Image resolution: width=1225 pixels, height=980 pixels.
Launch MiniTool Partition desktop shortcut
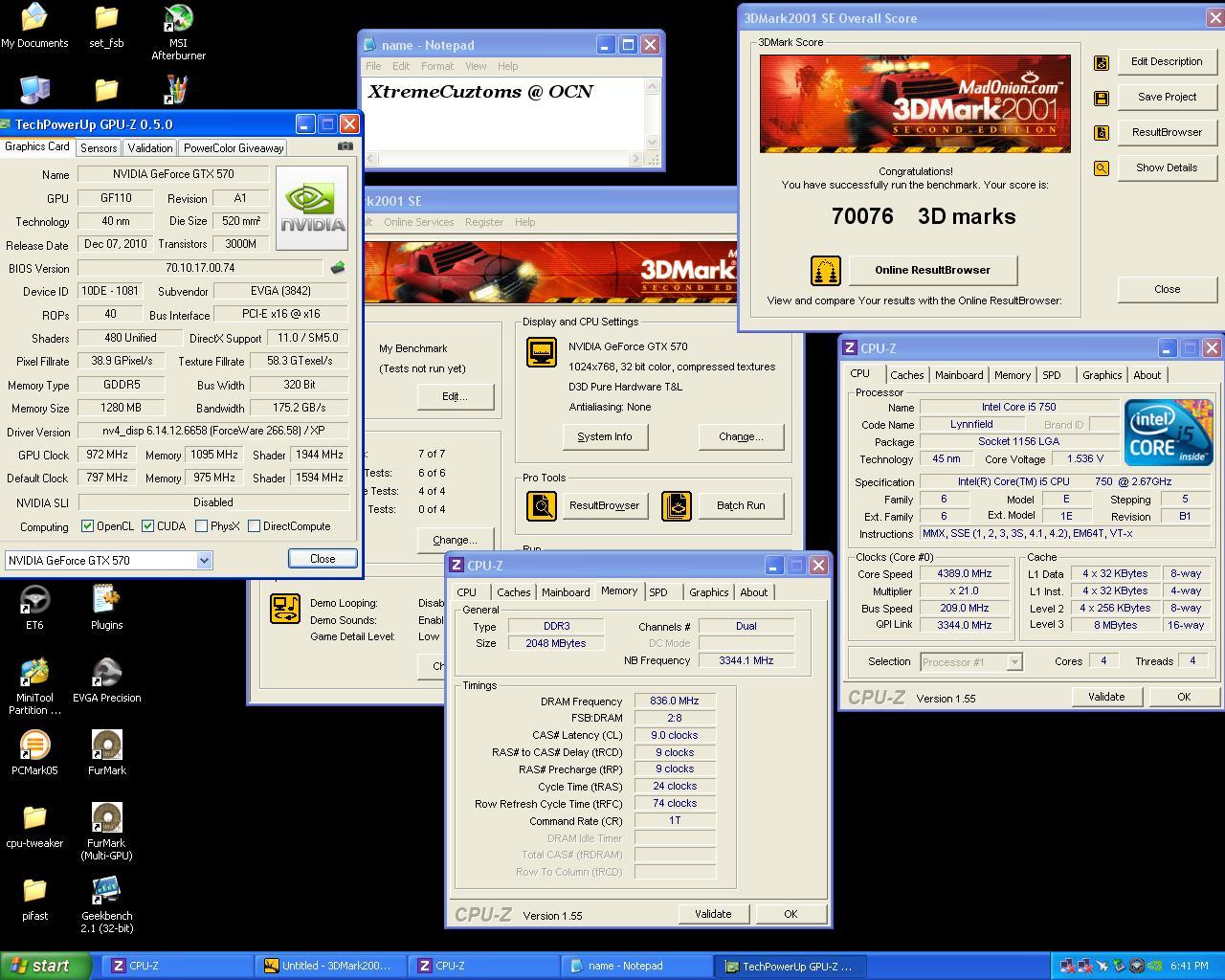point(34,687)
